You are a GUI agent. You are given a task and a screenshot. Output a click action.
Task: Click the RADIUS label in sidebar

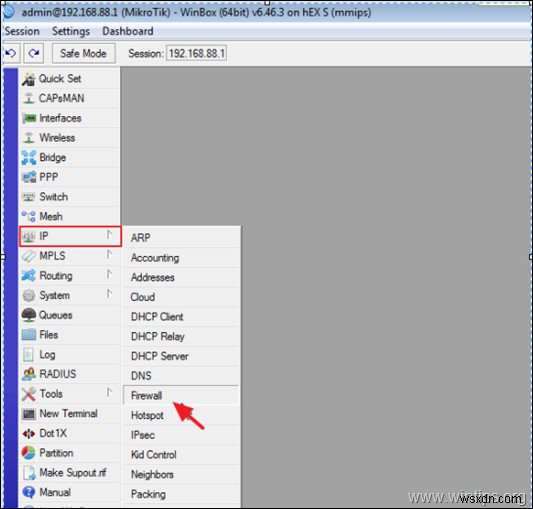pyautogui.click(x=58, y=374)
